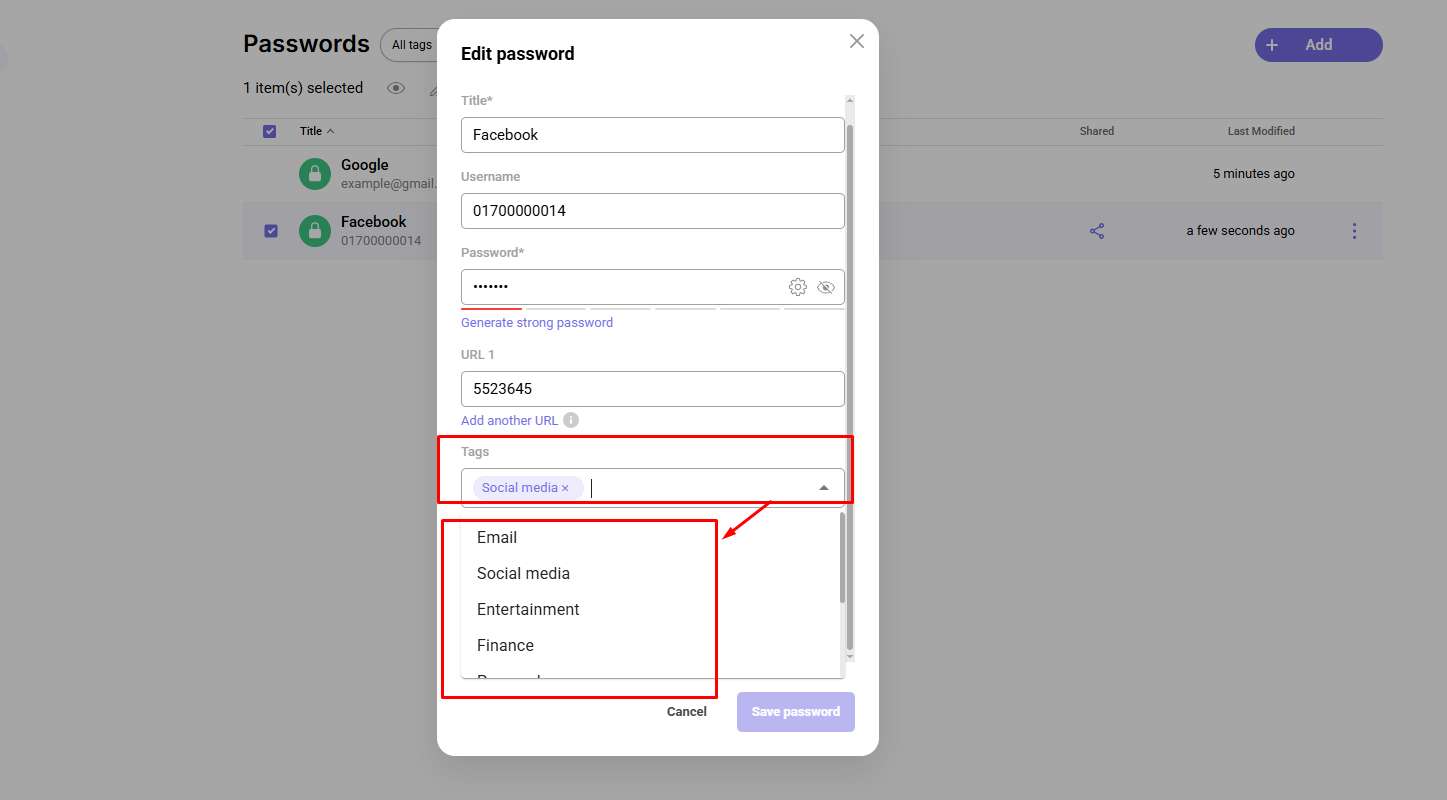This screenshot has height=800, width=1447.
Task: Check the select-all checkbox in the table header
Action: tap(269, 131)
